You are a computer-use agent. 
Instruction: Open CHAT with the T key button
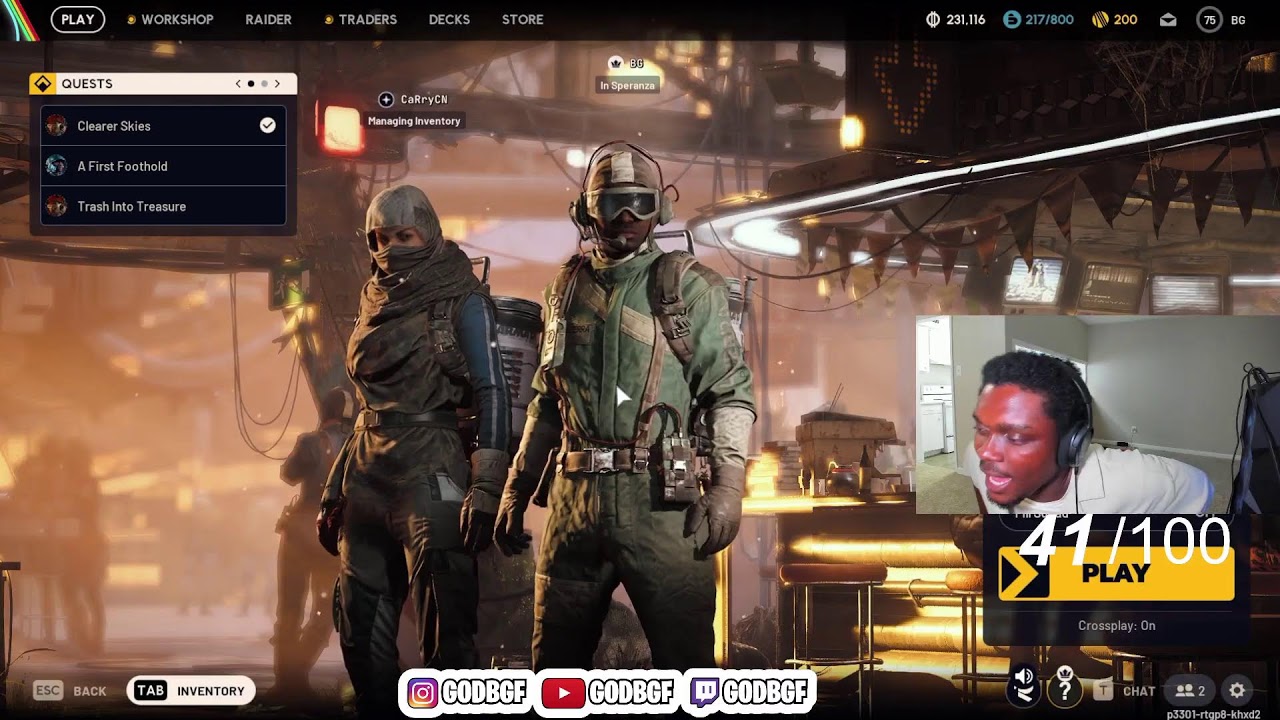(1125, 690)
